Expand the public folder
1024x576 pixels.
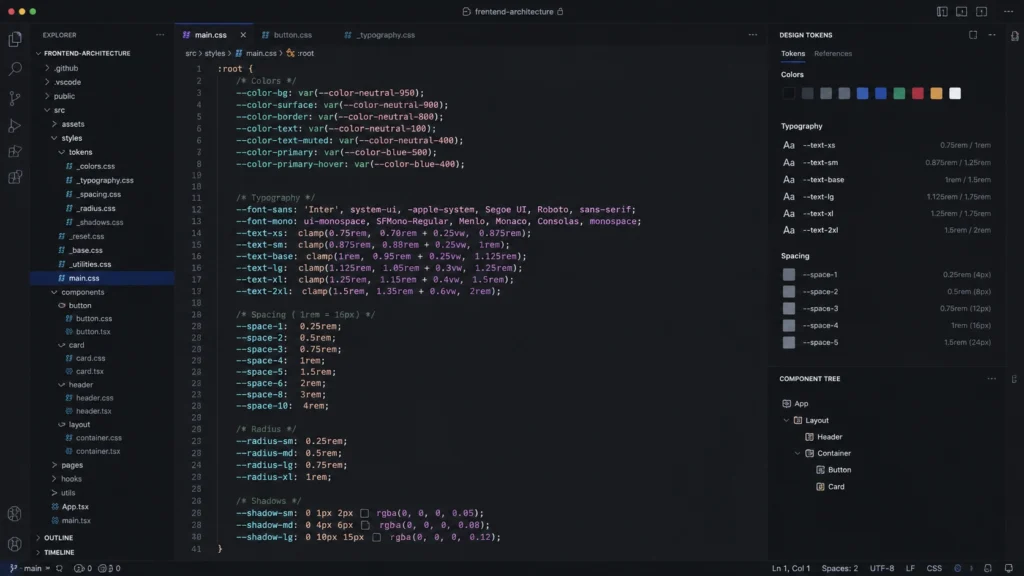click(x=47, y=96)
